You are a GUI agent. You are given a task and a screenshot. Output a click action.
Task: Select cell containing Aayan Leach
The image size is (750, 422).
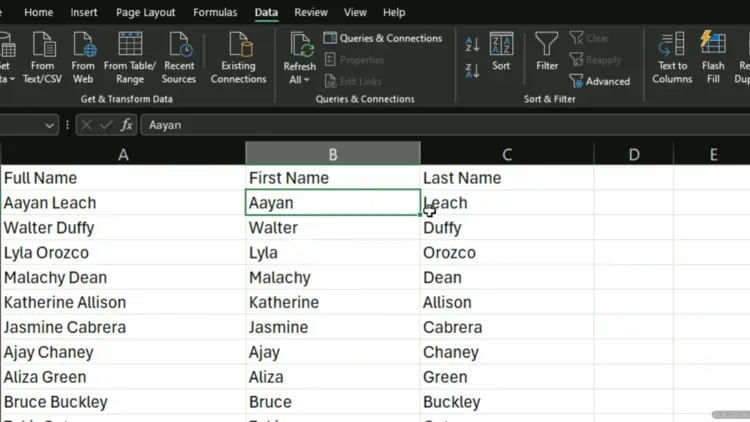(x=123, y=203)
